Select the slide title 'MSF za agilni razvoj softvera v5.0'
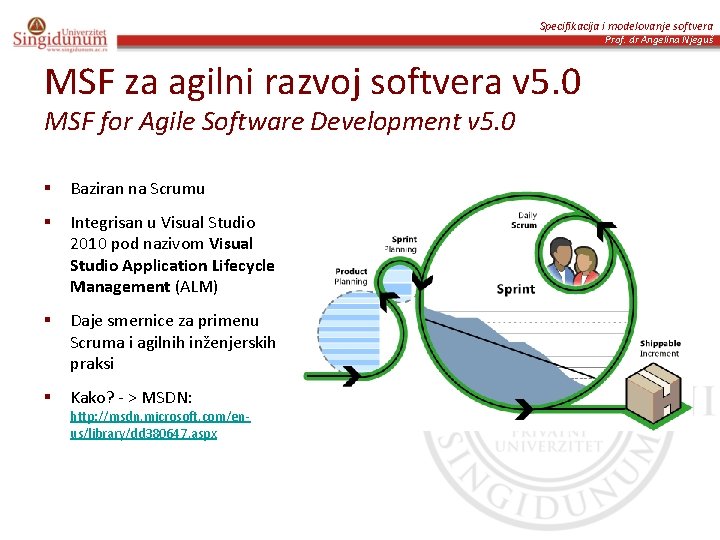 click(x=313, y=82)
